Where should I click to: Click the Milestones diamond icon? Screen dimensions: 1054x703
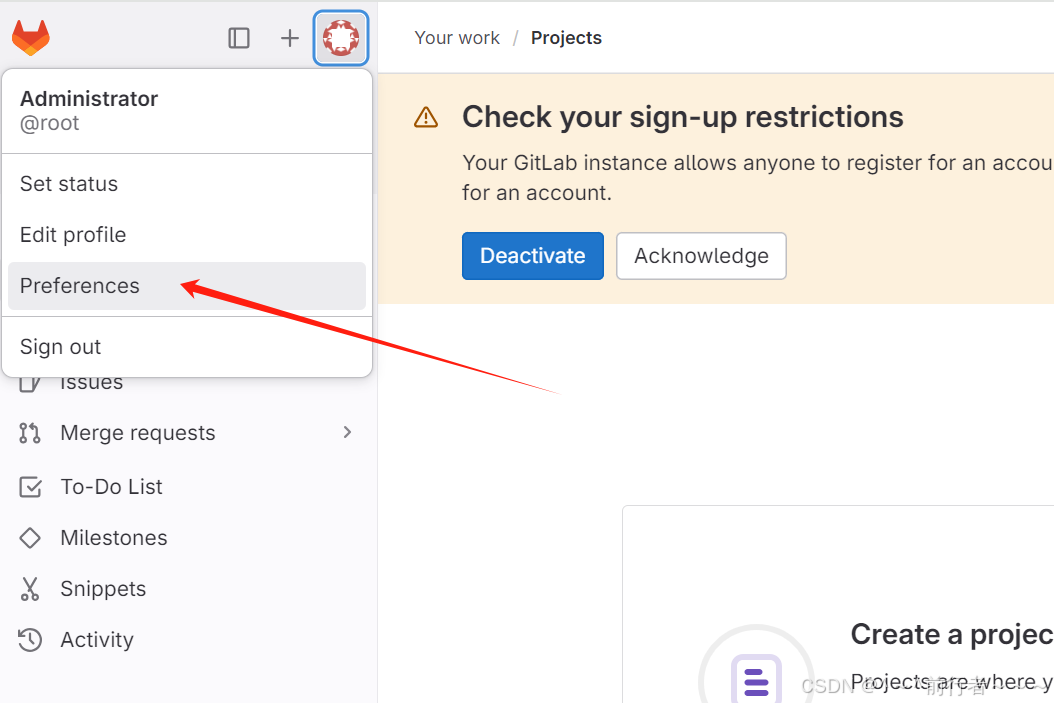pyautogui.click(x=30, y=538)
